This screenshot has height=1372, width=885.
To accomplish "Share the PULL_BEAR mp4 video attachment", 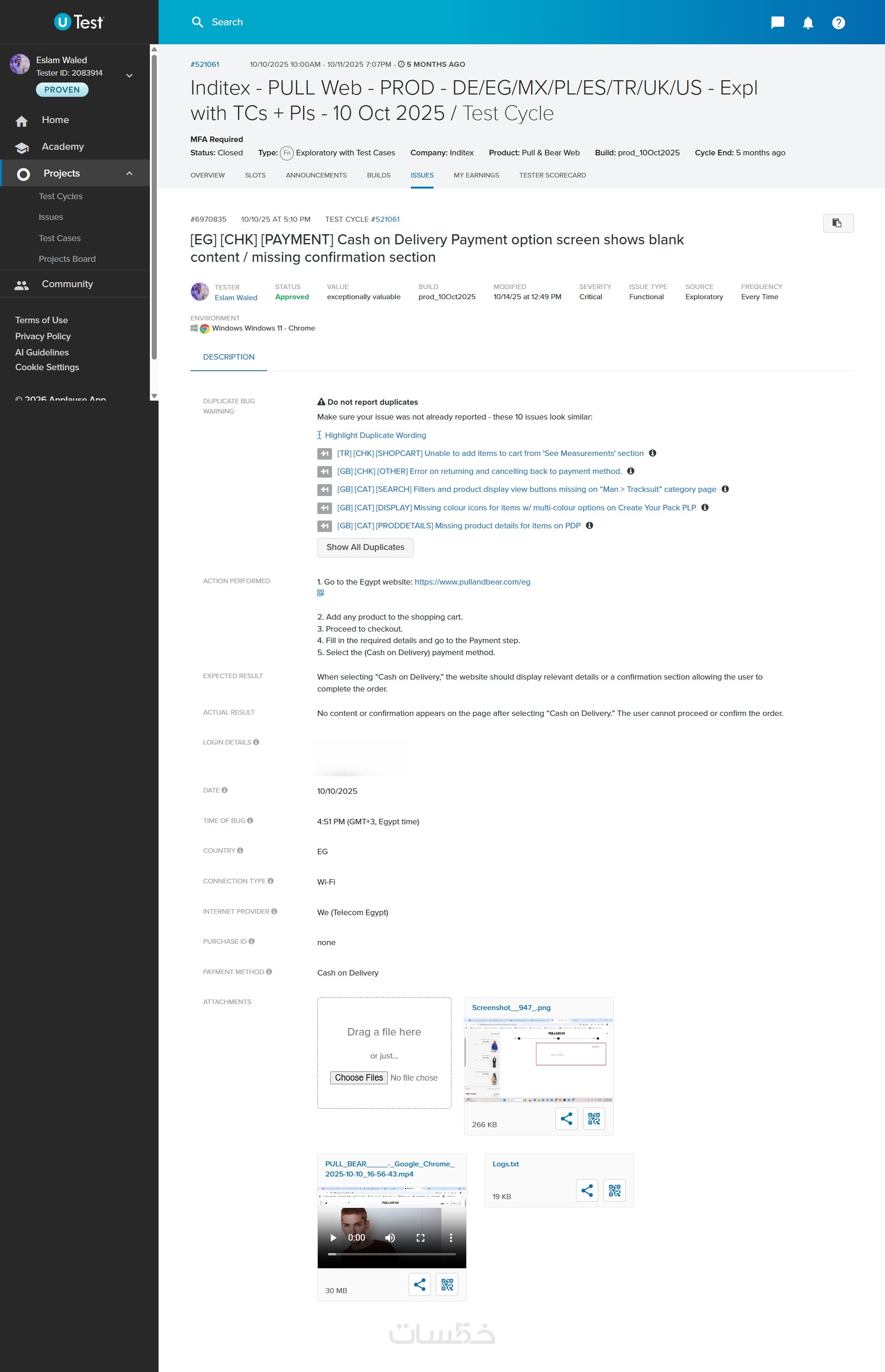I will click(x=420, y=1284).
